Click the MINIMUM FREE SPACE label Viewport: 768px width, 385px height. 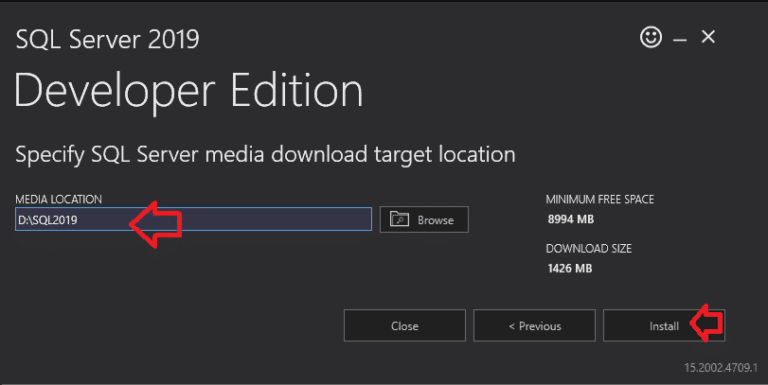(600, 199)
